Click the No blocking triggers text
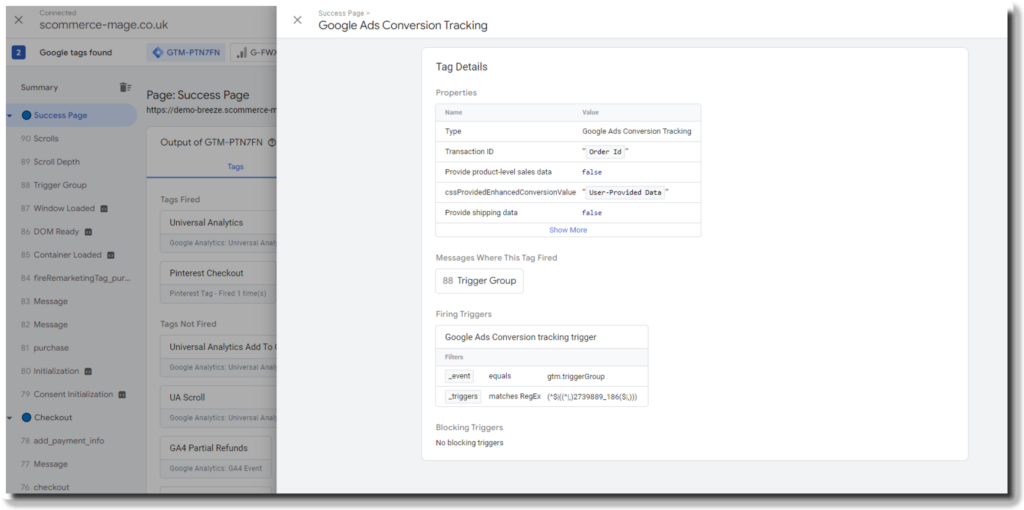The height and width of the screenshot is (510, 1024). pyautogui.click(x=470, y=443)
